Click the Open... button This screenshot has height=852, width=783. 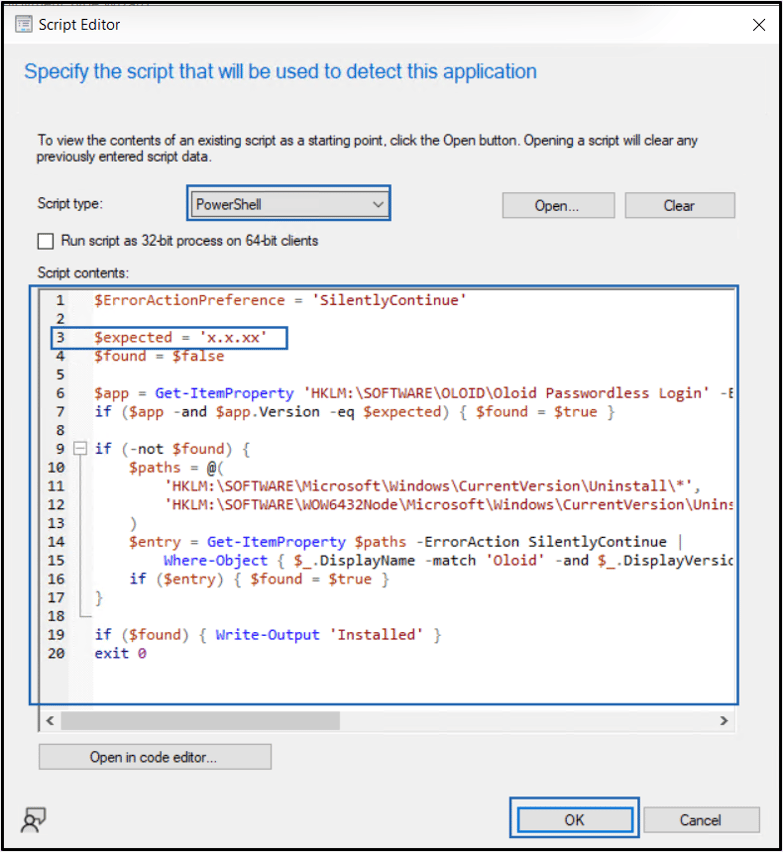coord(558,206)
